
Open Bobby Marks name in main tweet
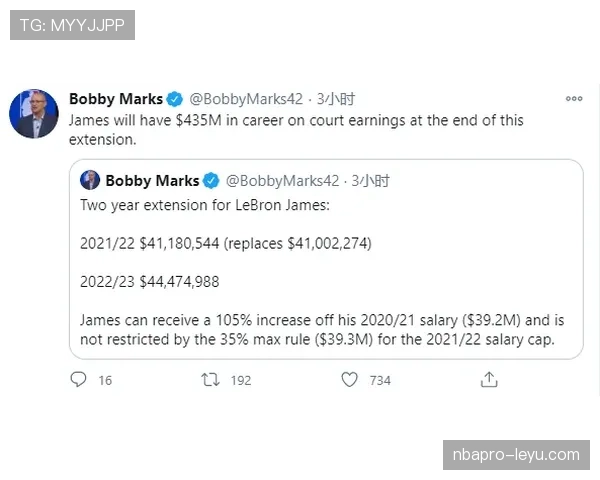115,99
